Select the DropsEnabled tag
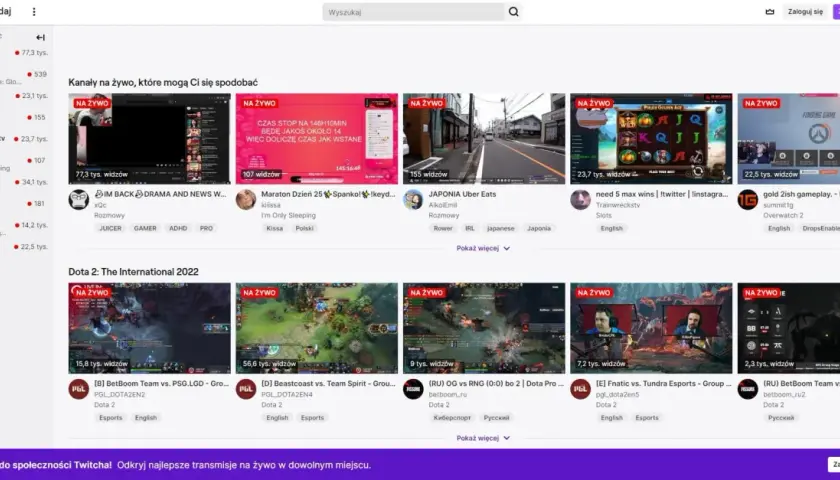840x480 pixels. click(821, 228)
